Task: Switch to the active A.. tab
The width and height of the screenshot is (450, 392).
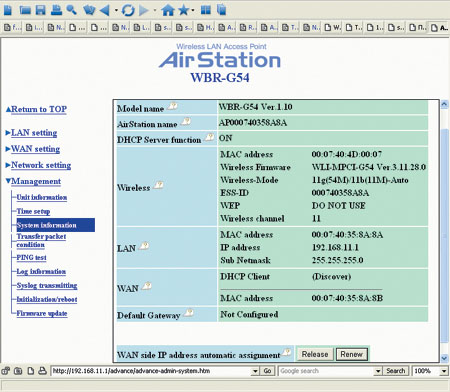Action: click(439, 28)
